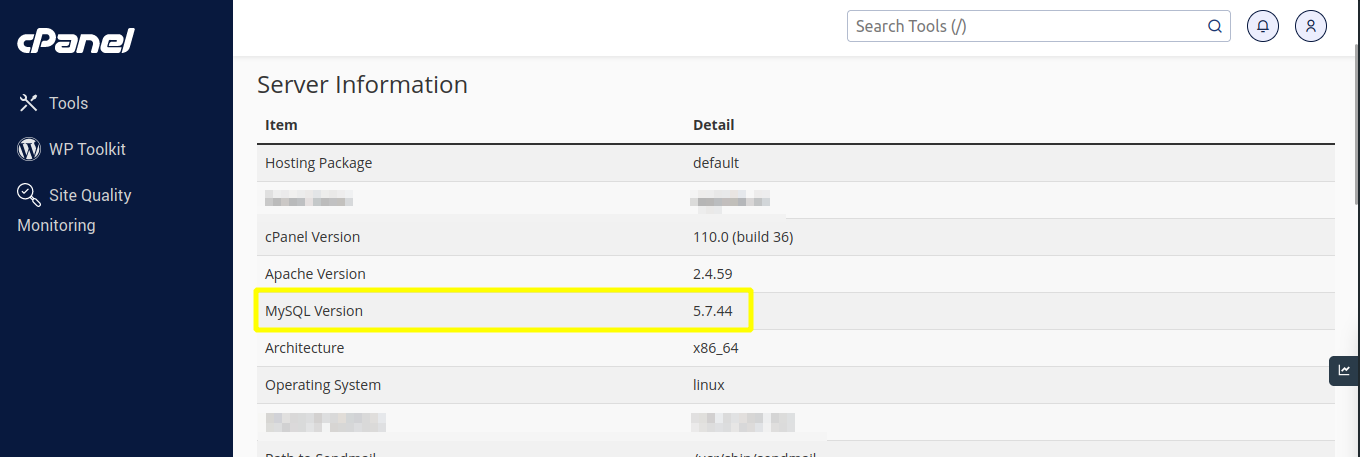Go to Site Quality Monitoring

coord(90,195)
